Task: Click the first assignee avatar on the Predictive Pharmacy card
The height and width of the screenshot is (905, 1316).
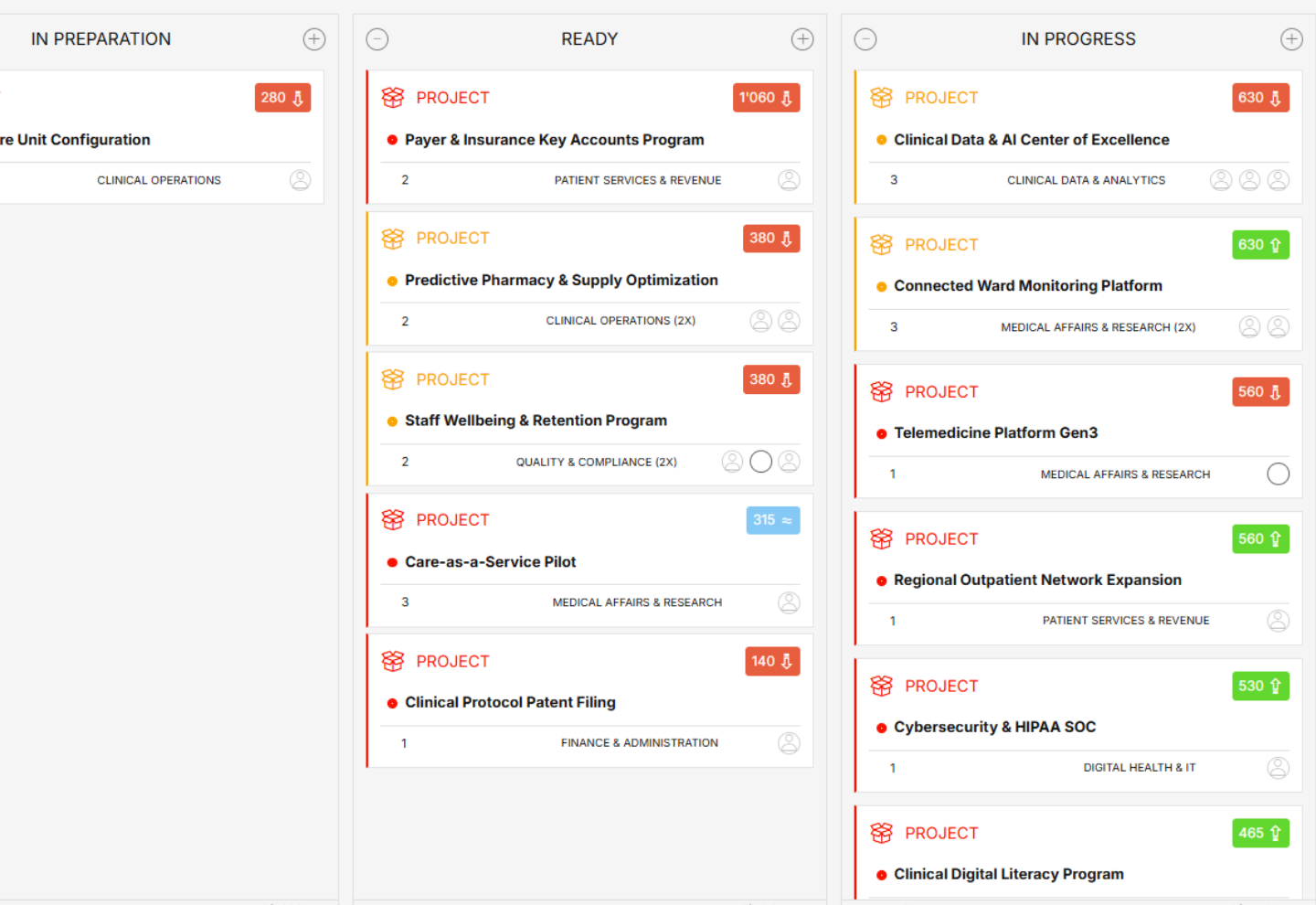Action: (x=760, y=321)
